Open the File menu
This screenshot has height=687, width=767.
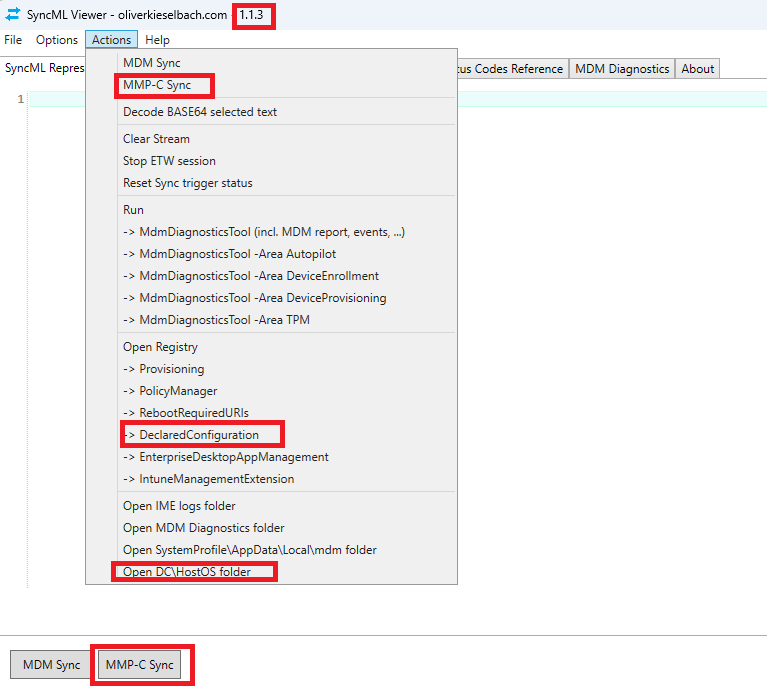[13, 40]
